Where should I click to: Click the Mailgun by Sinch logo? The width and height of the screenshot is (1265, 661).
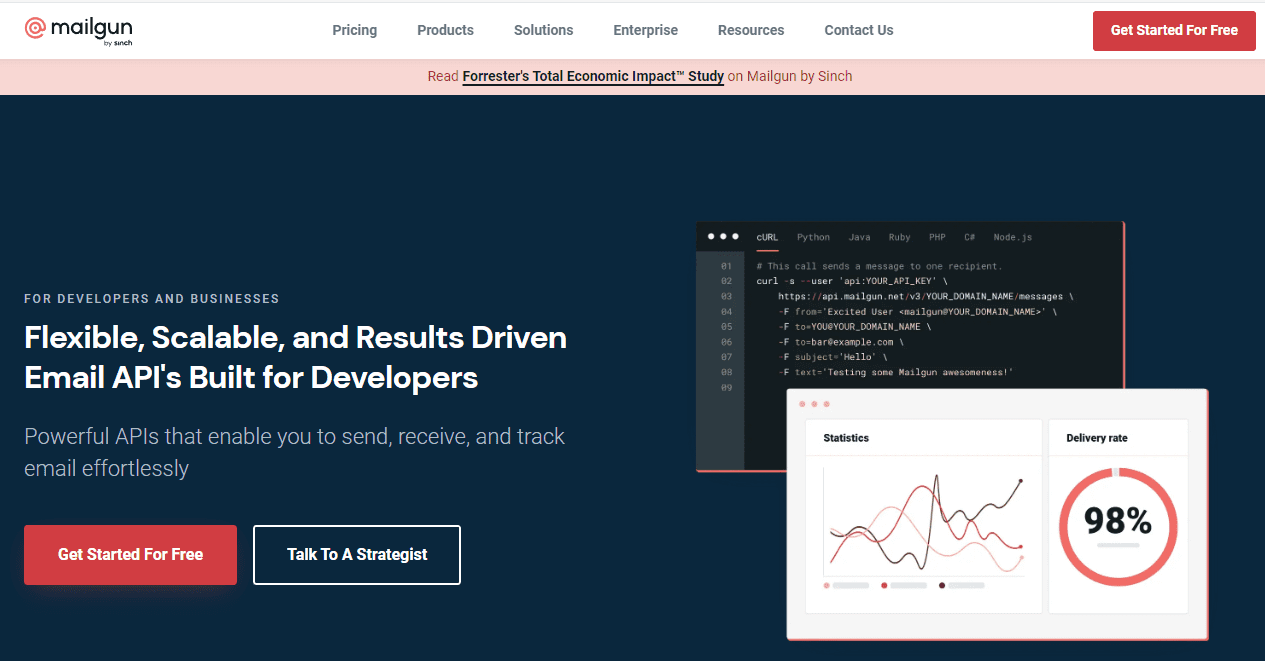[x=79, y=30]
